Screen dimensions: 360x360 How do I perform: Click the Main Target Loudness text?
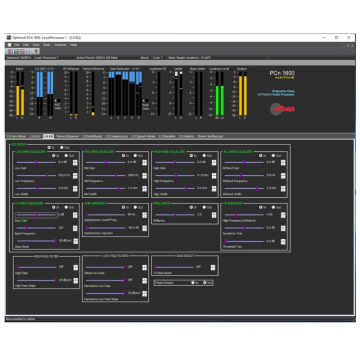pos(189,58)
